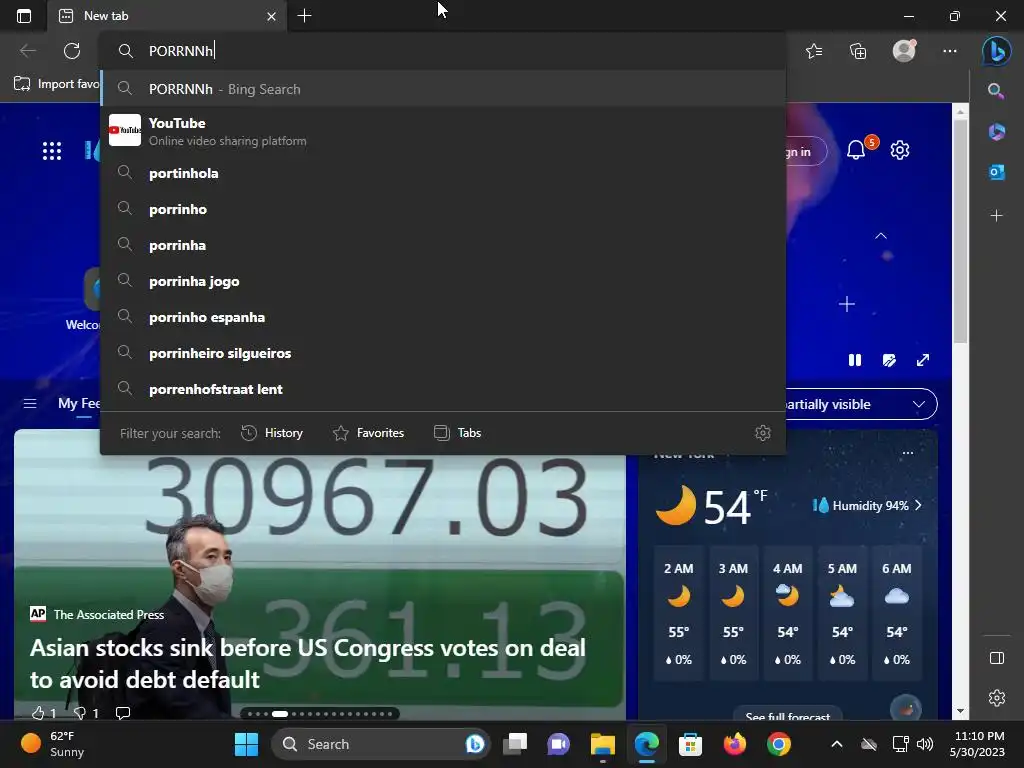The width and height of the screenshot is (1024, 768).
Task: Open the Asian stocks sink headline
Action: [x=308, y=664]
